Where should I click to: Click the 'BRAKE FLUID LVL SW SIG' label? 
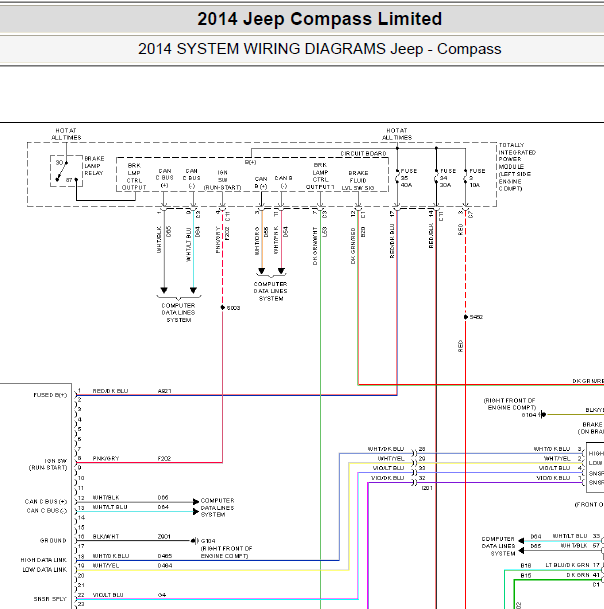pos(358,180)
